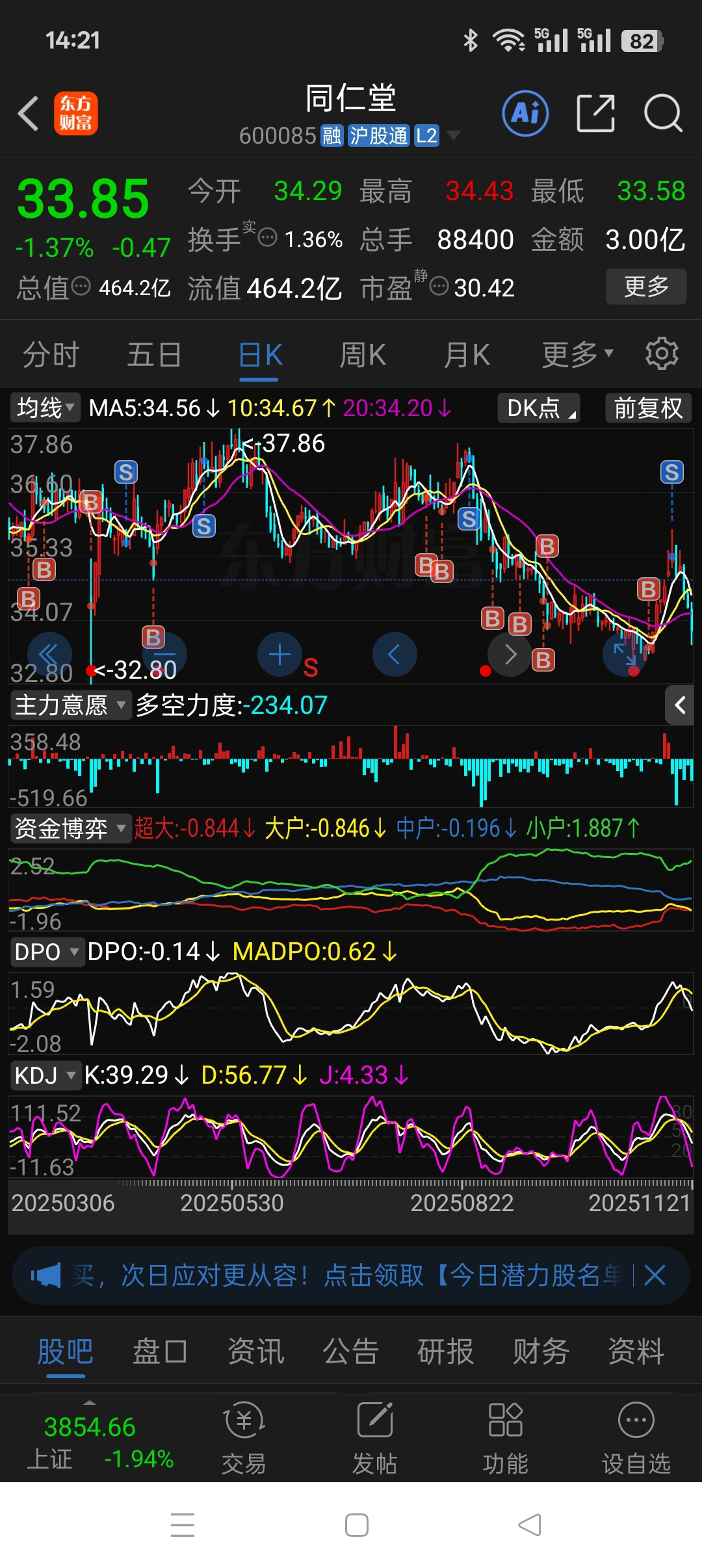Open the 均线 indicator dropdown
This screenshot has height=1568, width=702.
[x=45, y=408]
